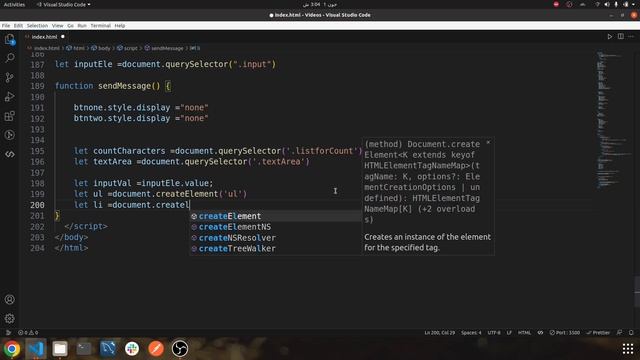Open editor More Actions ellipsis menu
Screen dimensions: 640x360
tap(631, 36)
